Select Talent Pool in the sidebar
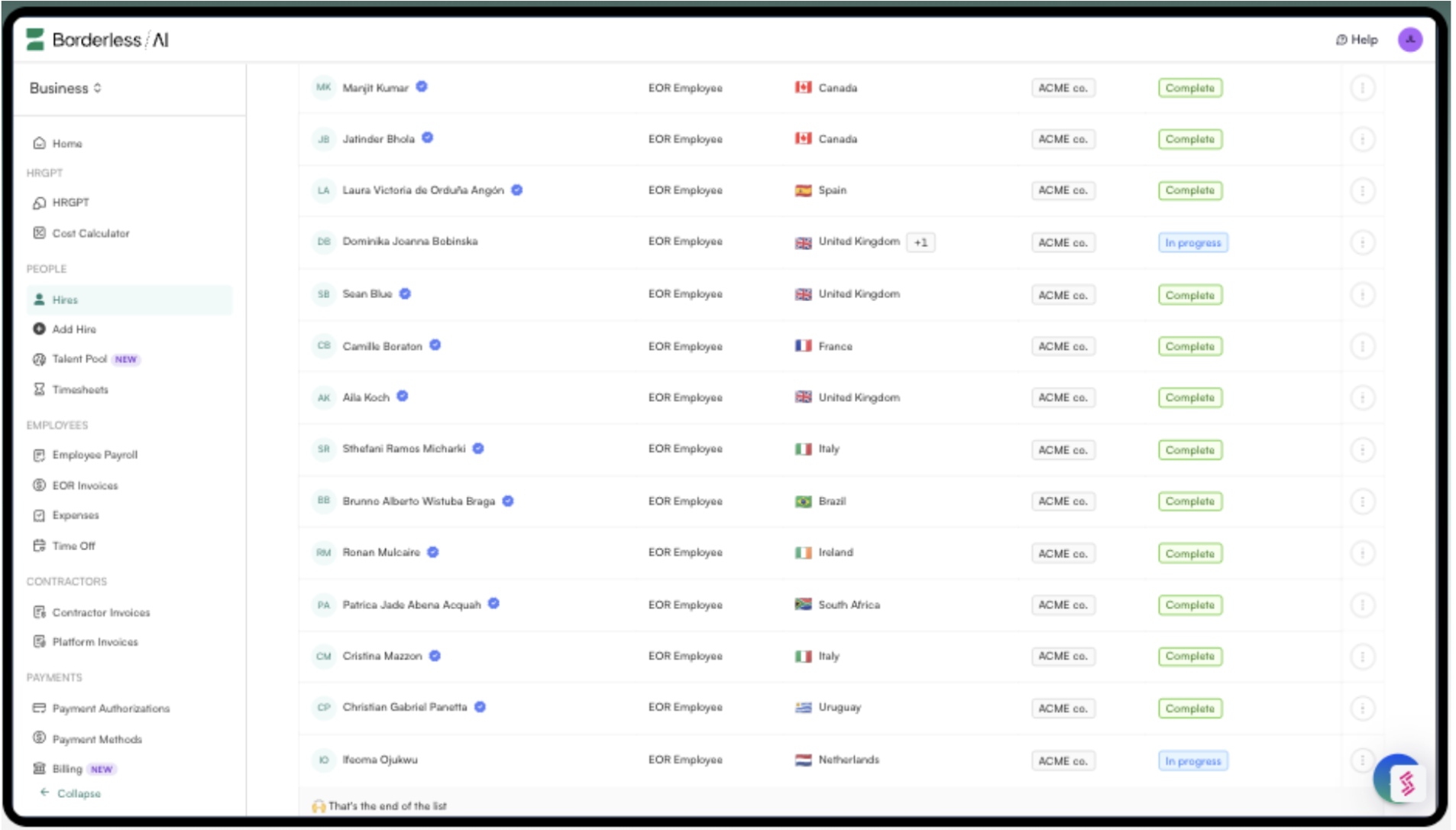 click(79, 359)
